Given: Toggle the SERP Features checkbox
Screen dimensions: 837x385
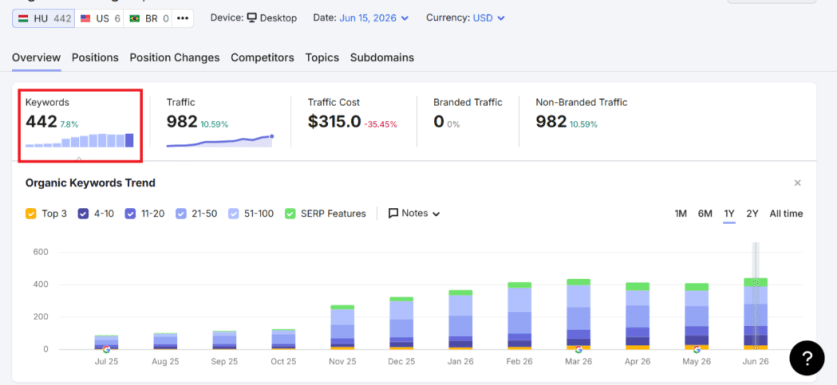Looking at the screenshot, I should 290,214.
